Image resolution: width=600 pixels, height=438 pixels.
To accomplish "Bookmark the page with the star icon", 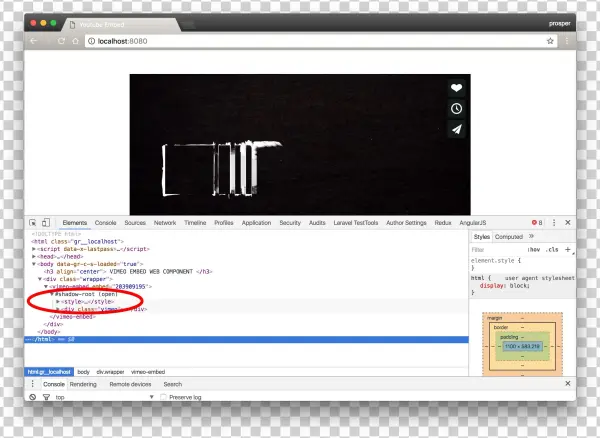I will 550,41.
